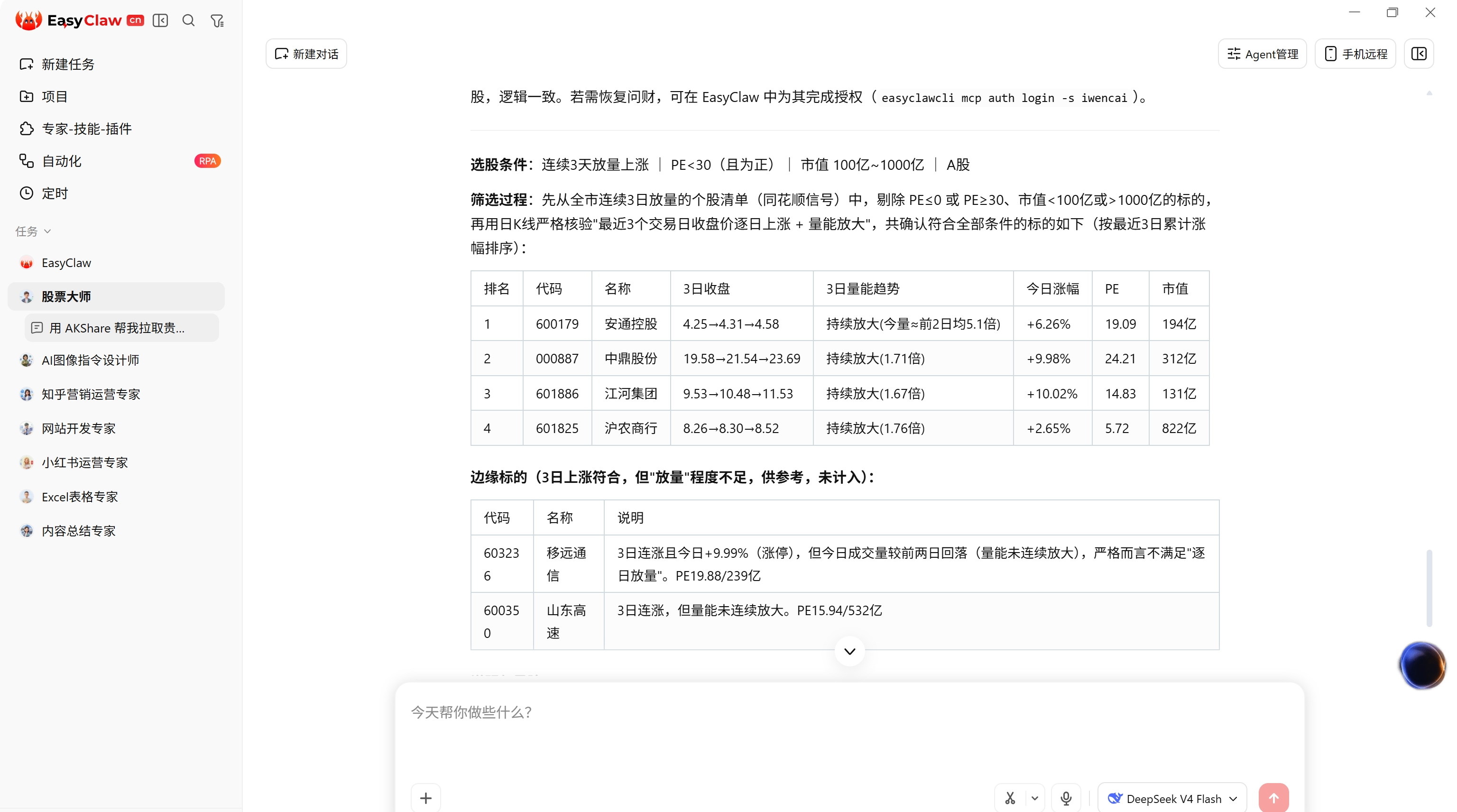
Task: Click the 股票大师 avatar icon
Action: pos(26,296)
